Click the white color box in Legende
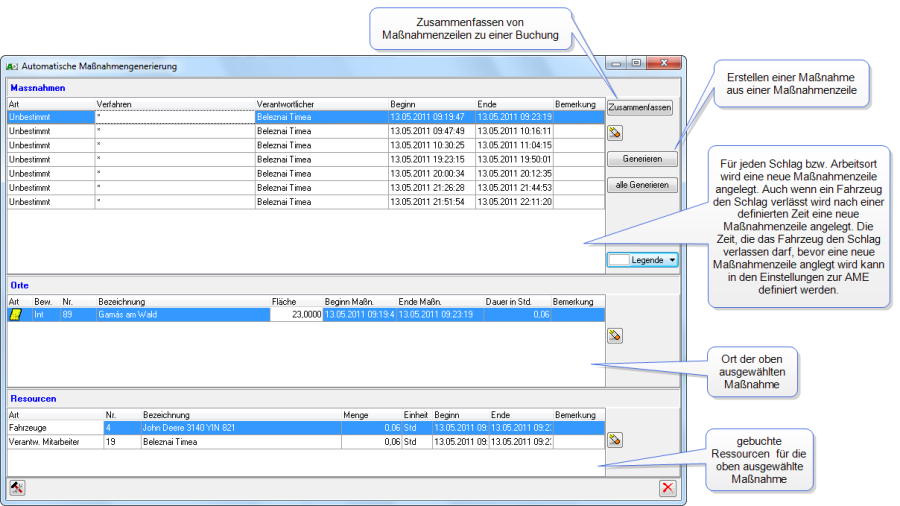The width and height of the screenshot is (900, 506). [618, 260]
